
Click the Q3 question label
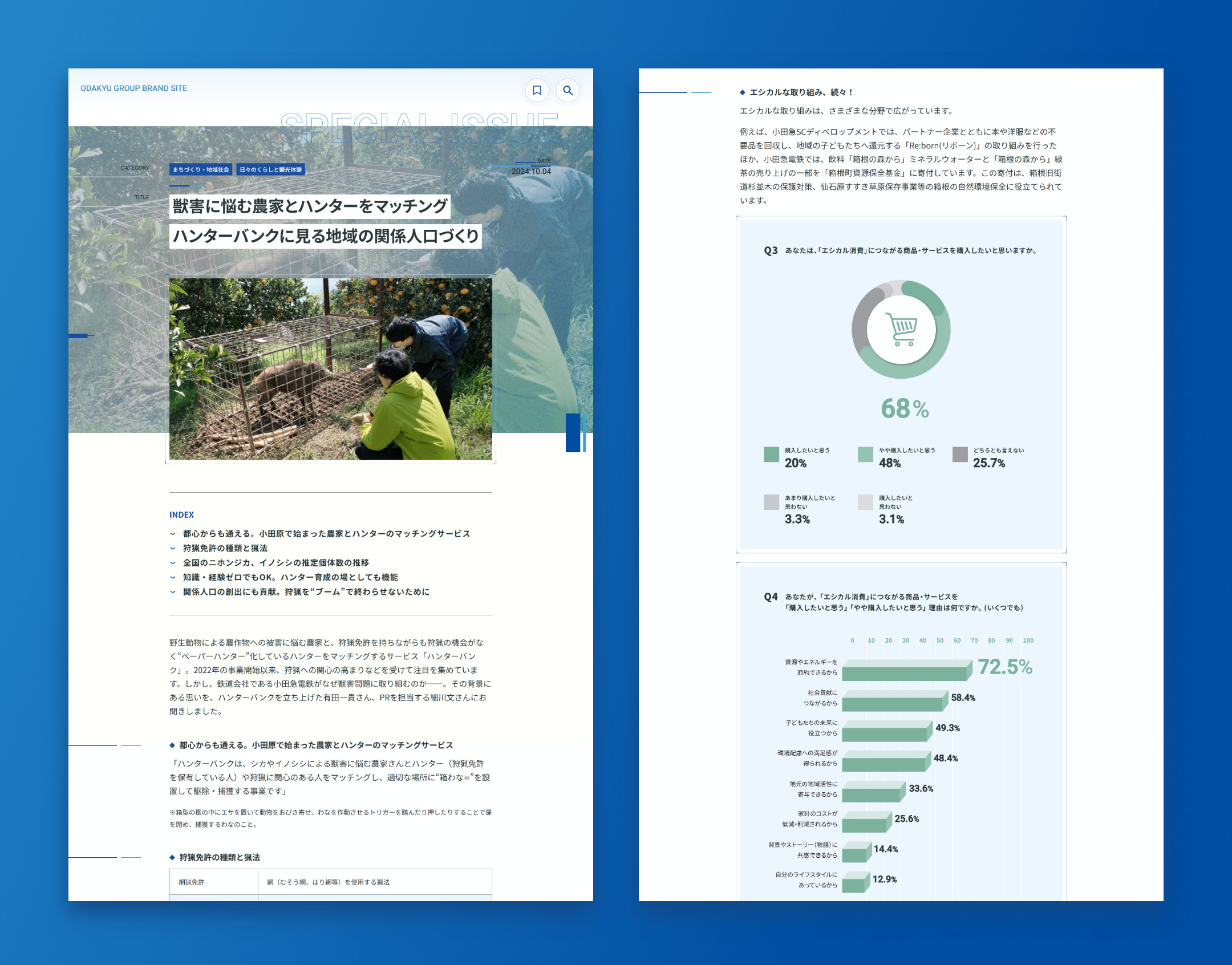coord(771,250)
